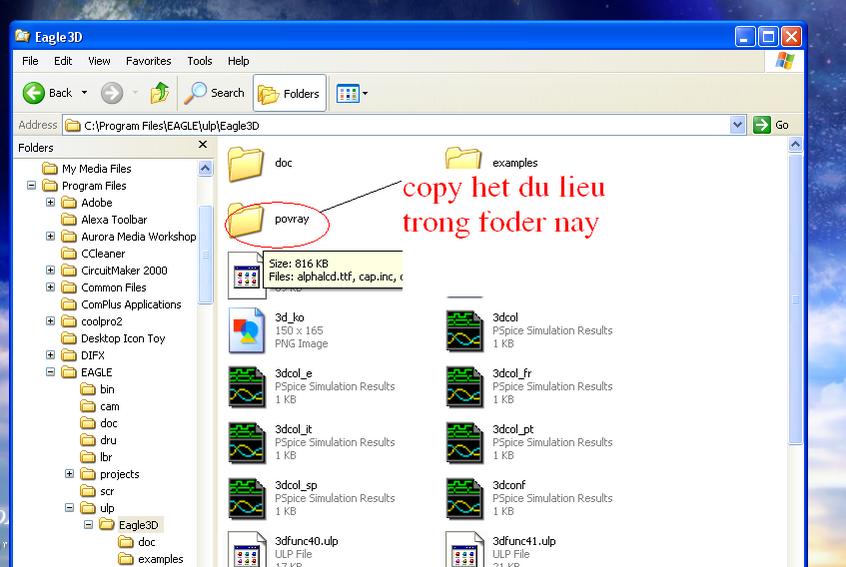The width and height of the screenshot is (846, 567).
Task: Expand the coolpro2 tree node
Action: [50, 321]
